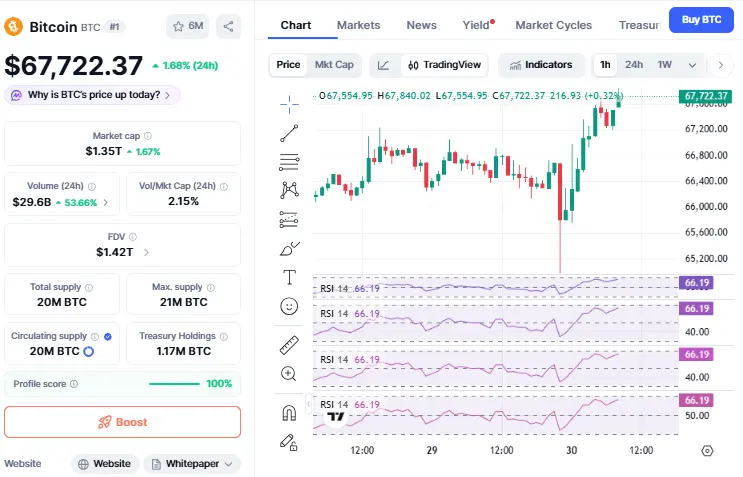Click the top RSI 66.19 value tag
This screenshot has width=743, height=477.
point(696,283)
